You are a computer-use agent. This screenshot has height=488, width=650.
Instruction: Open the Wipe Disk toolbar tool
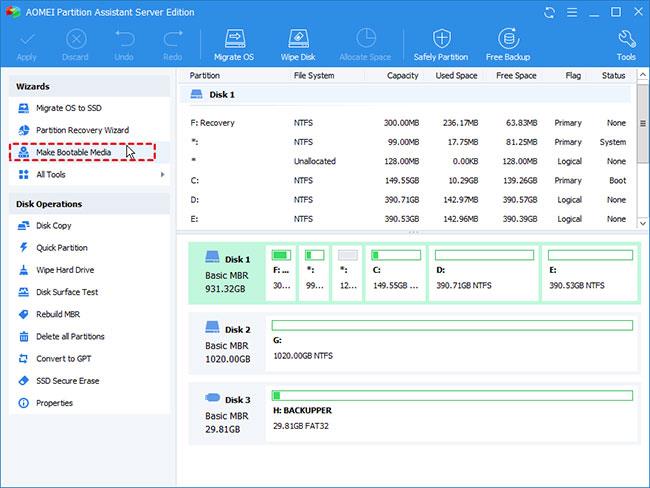pyautogui.click(x=298, y=45)
